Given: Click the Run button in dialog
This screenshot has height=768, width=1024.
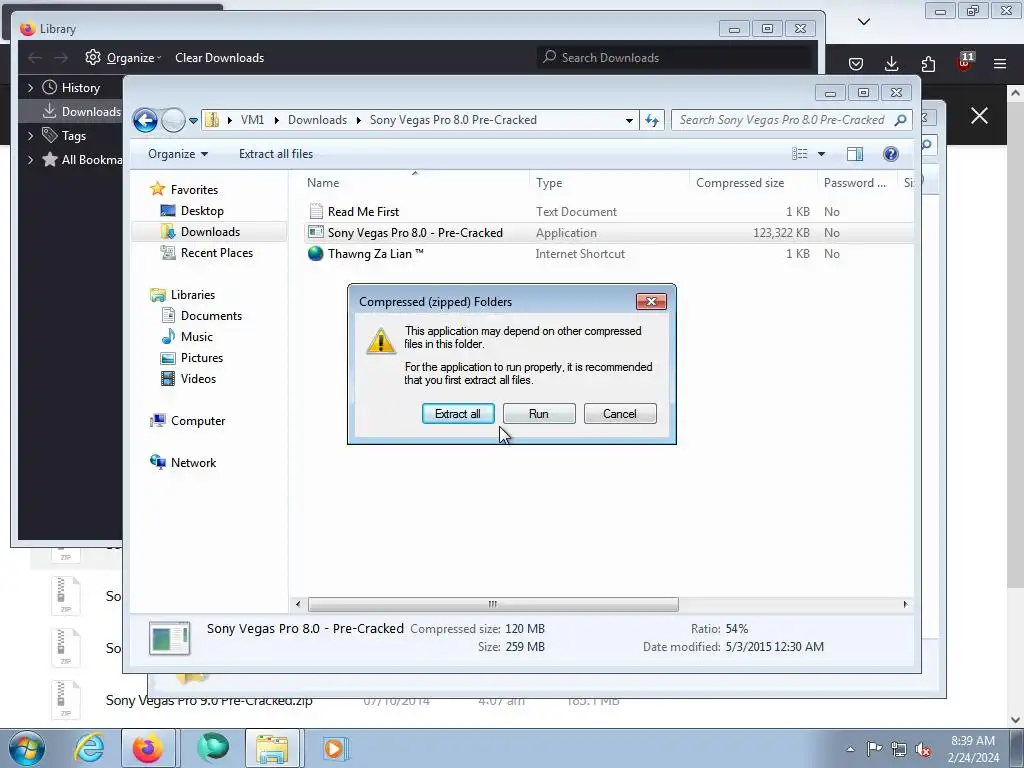Looking at the screenshot, I should pos(539,413).
